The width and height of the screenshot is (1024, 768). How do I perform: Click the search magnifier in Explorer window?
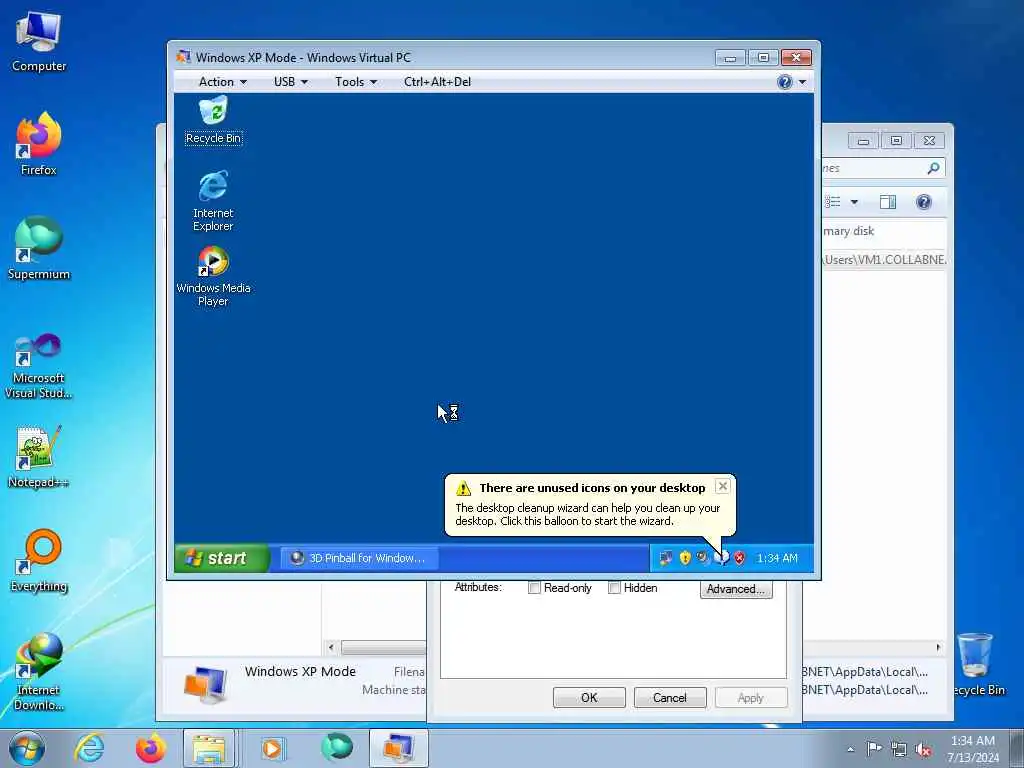point(933,168)
